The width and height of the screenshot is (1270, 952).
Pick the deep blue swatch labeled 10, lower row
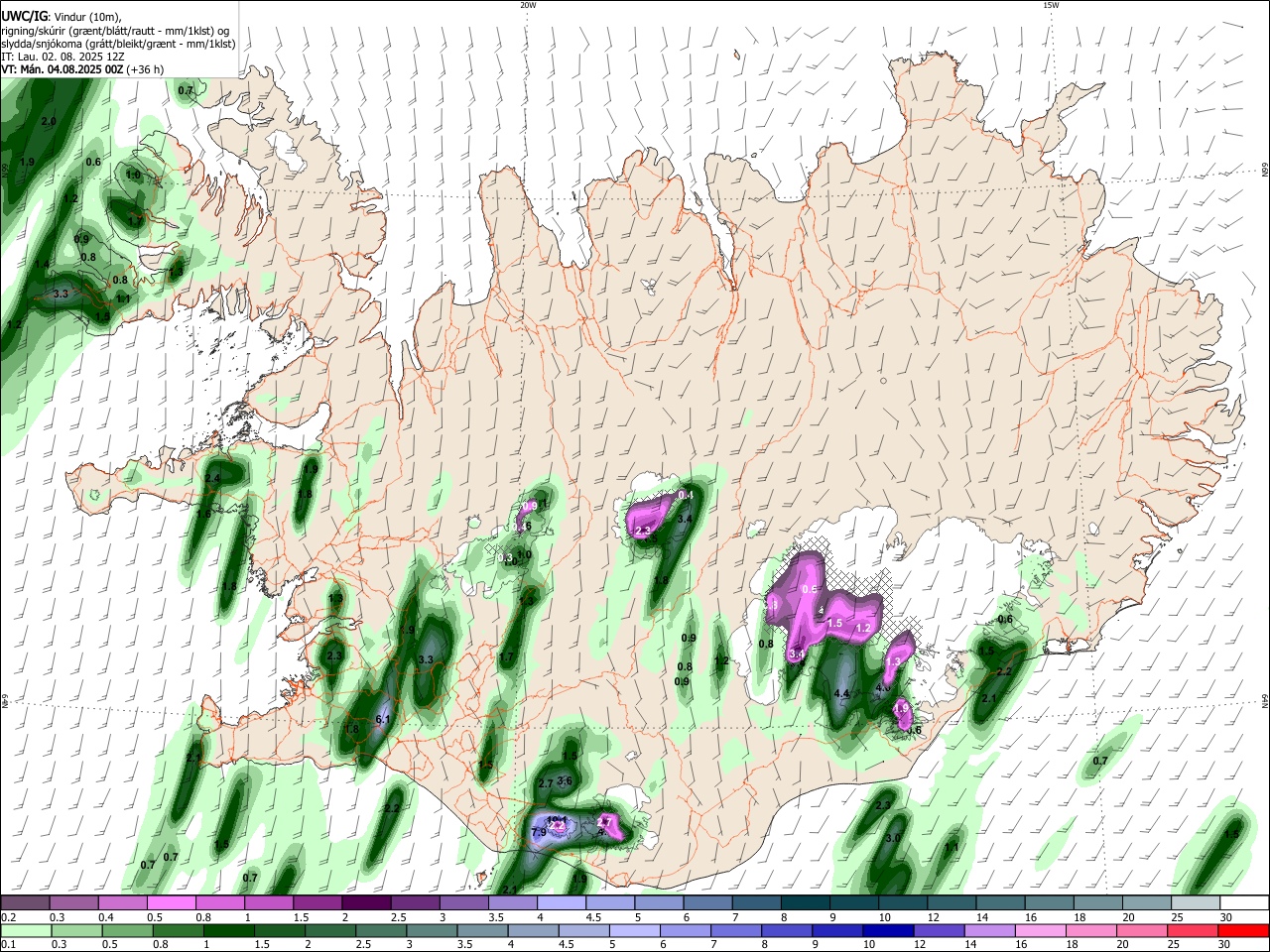click(888, 931)
